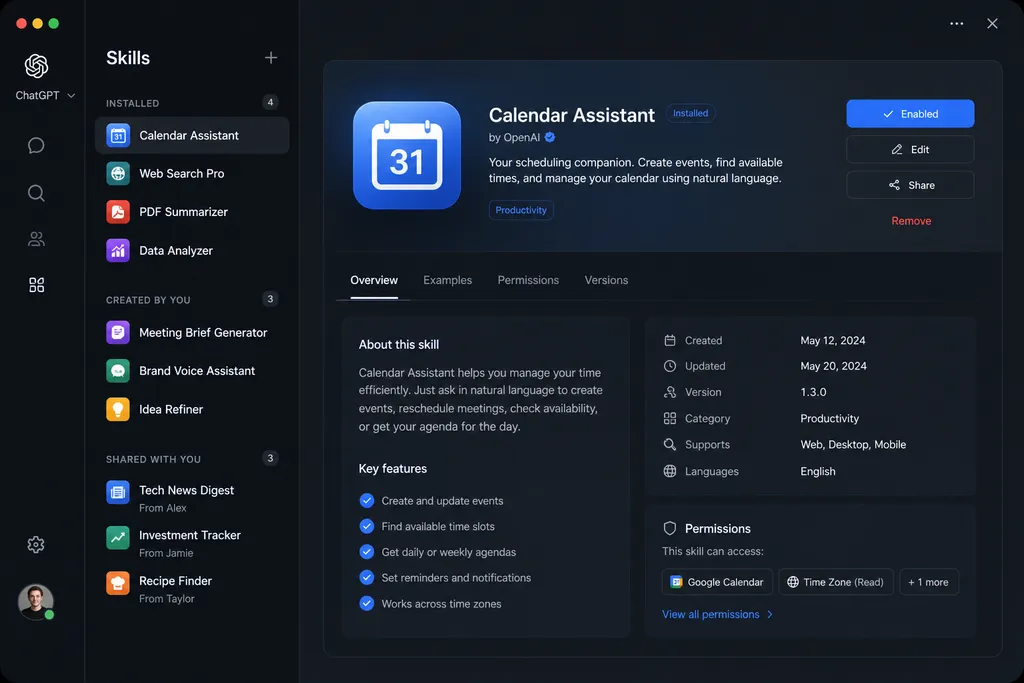Click the Recipe Finder chef hat icon
Image resolution: width=1024 pixels, height=683 pixels.
[x=118, y=582]
